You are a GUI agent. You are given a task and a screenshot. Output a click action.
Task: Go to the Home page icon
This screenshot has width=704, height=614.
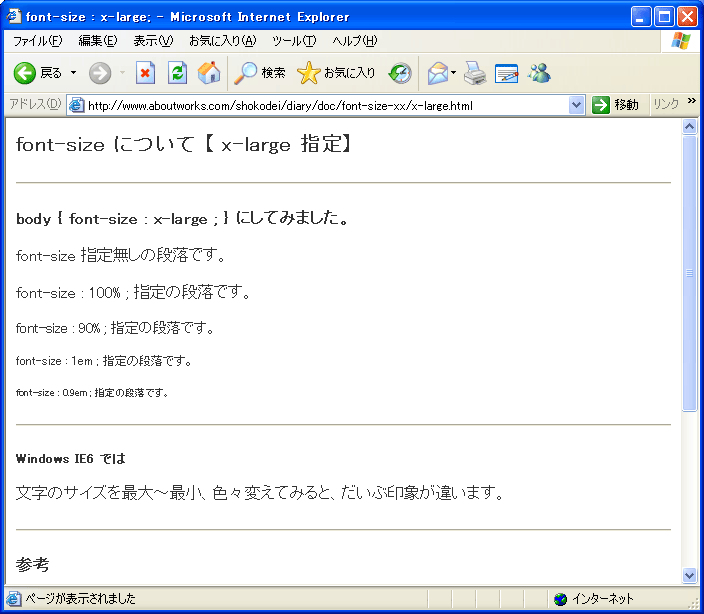(x=209, y=73)
